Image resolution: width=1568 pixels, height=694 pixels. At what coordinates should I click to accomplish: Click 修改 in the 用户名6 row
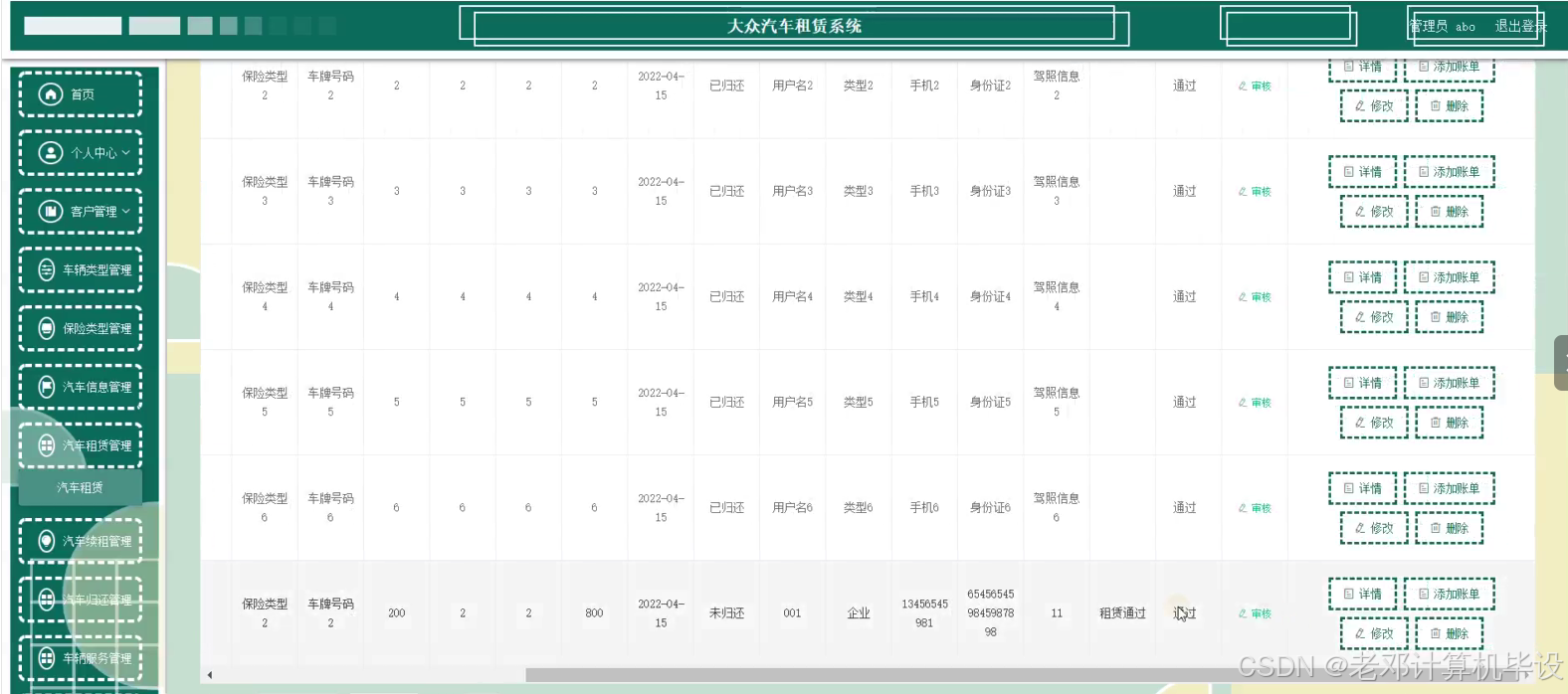1374,528
